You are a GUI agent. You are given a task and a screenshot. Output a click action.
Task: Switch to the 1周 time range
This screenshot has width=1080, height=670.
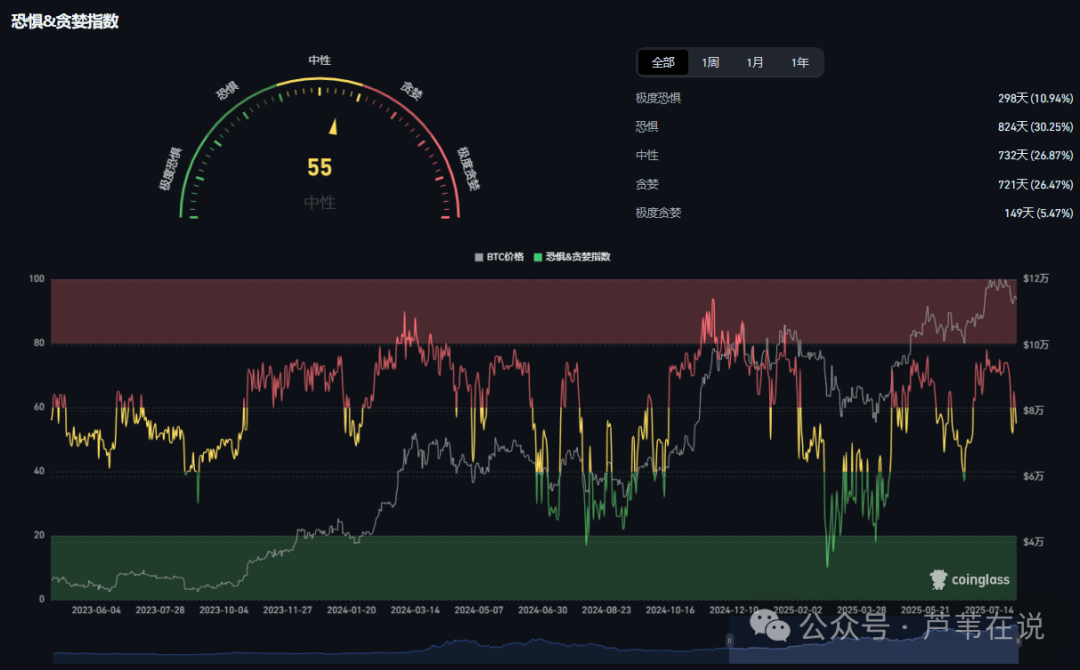tap(710, 62)
